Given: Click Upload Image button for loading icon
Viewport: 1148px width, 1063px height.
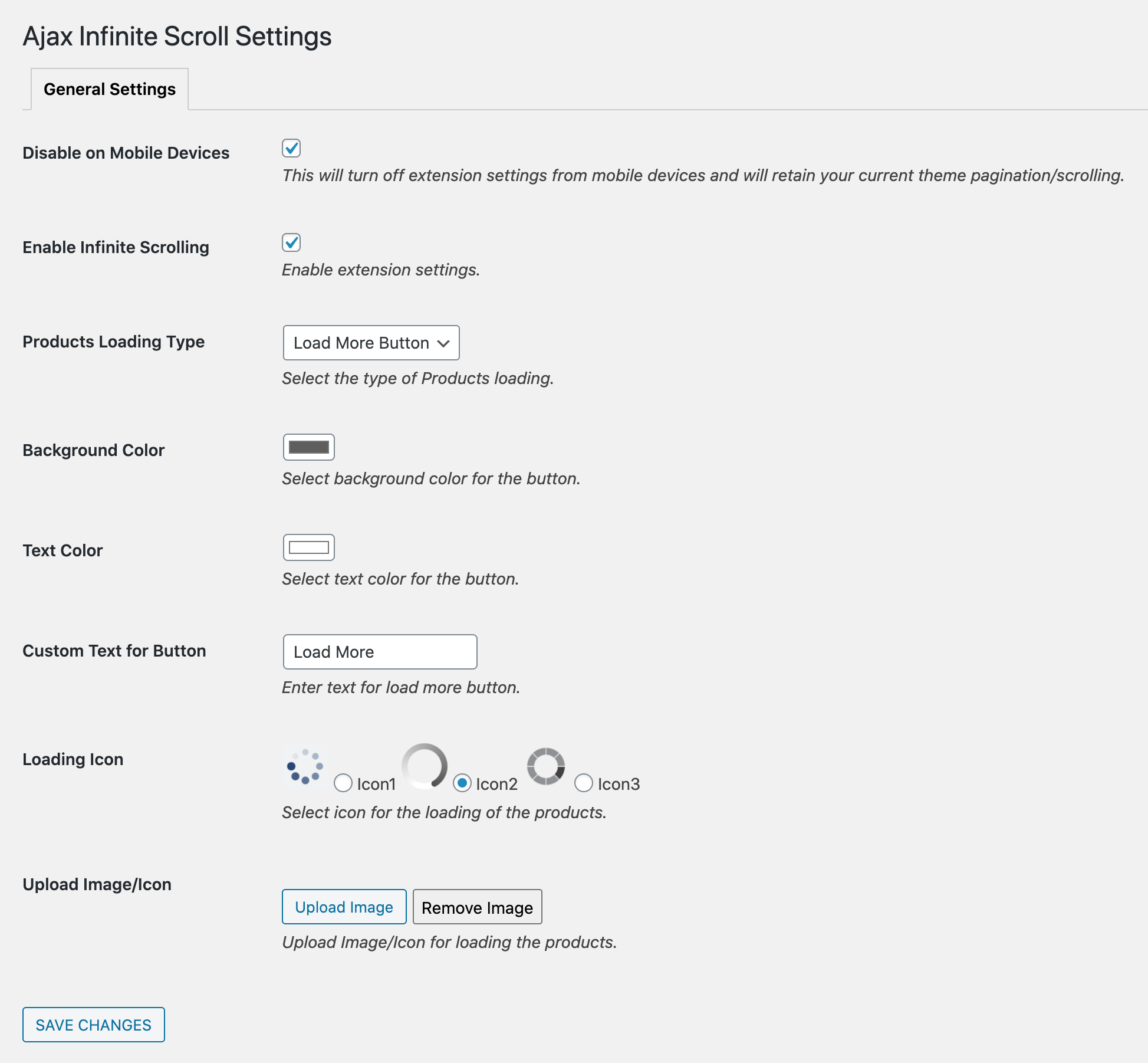Looking at the screenshot, I should pos(343,907).
